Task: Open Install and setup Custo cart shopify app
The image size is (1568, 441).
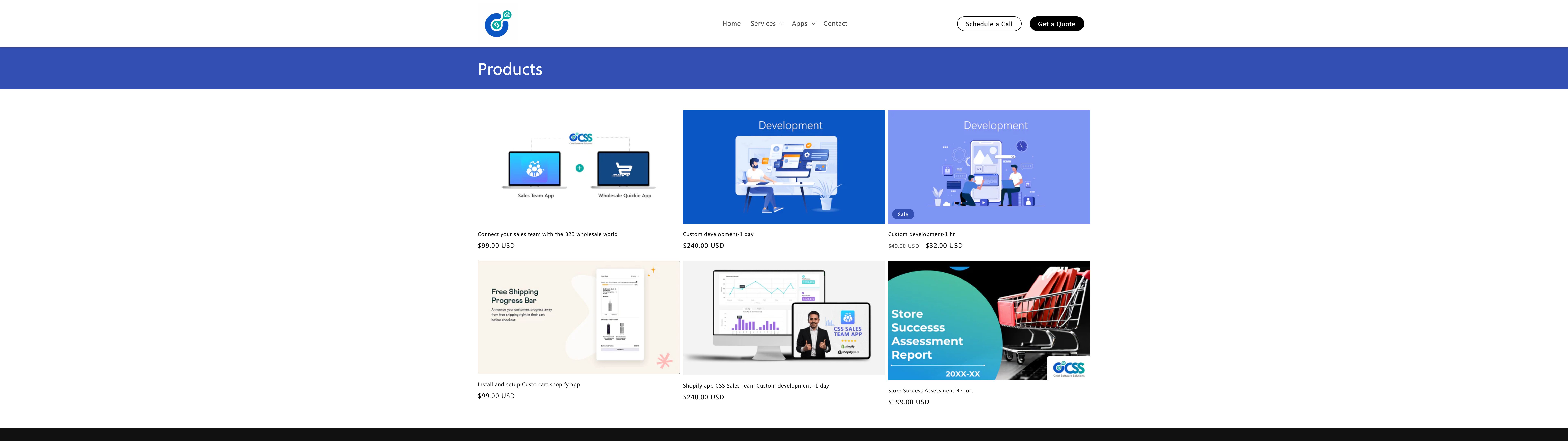Action: click(x=528, y=384)
